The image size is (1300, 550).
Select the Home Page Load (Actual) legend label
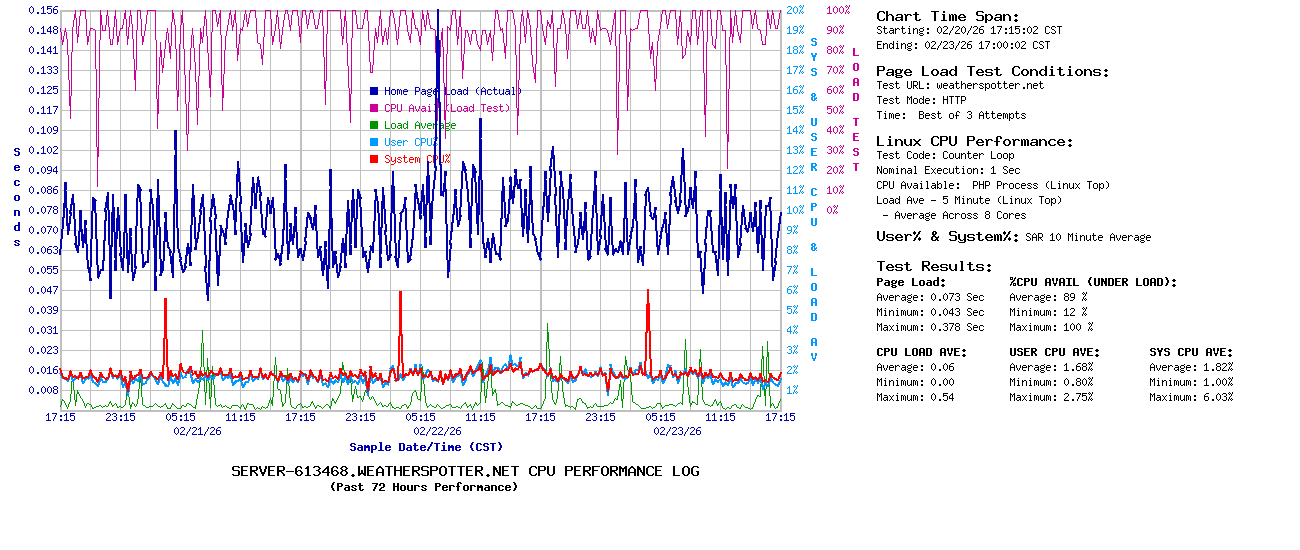[x=452, y=91]
